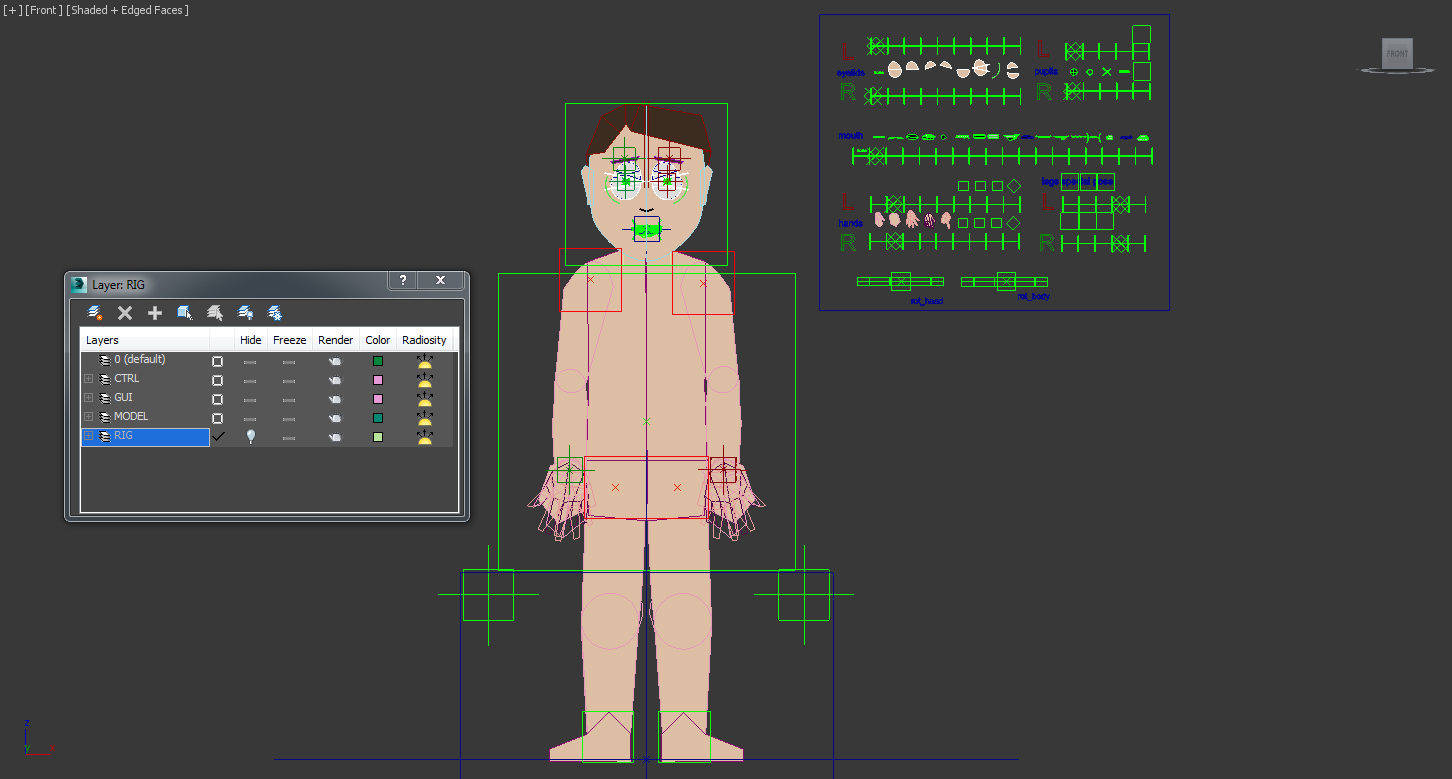The width and height of the screenshot is (1452, 779).
Task: Expand the MODEL layer tree
Action: coord(88,416)
